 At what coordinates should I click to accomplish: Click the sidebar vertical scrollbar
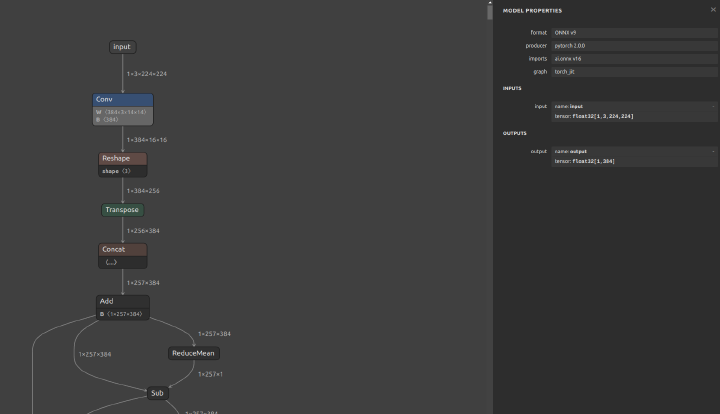(490, 10)
